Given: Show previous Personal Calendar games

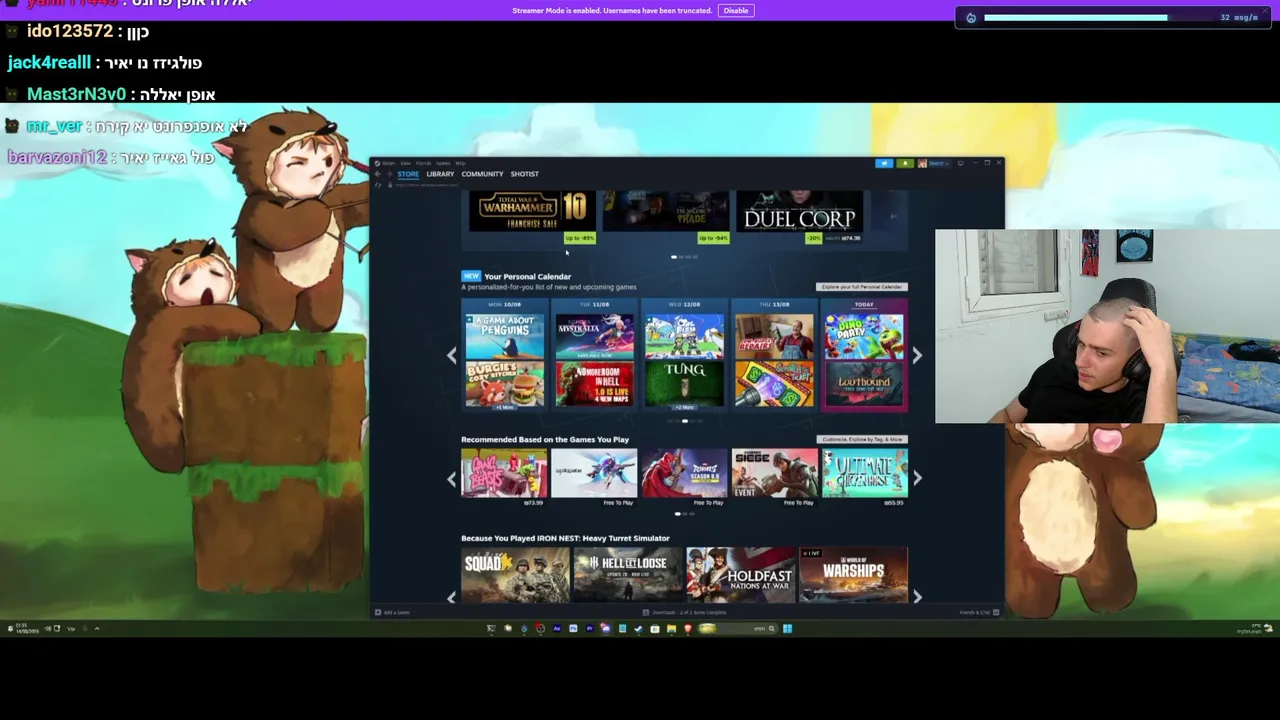Looking at the screenshot, I should (451, 355).
